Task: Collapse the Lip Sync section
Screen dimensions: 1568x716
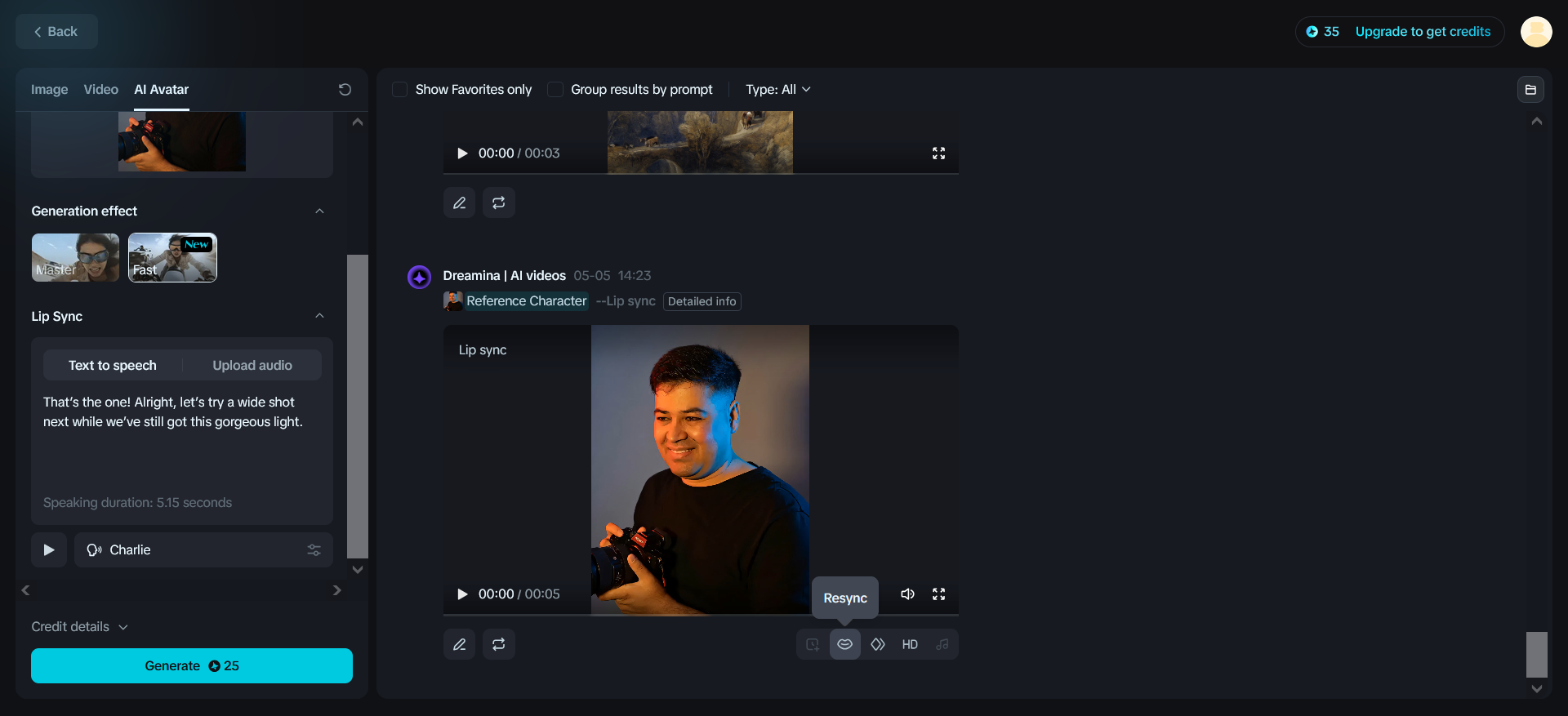Action: pos(319,317)
